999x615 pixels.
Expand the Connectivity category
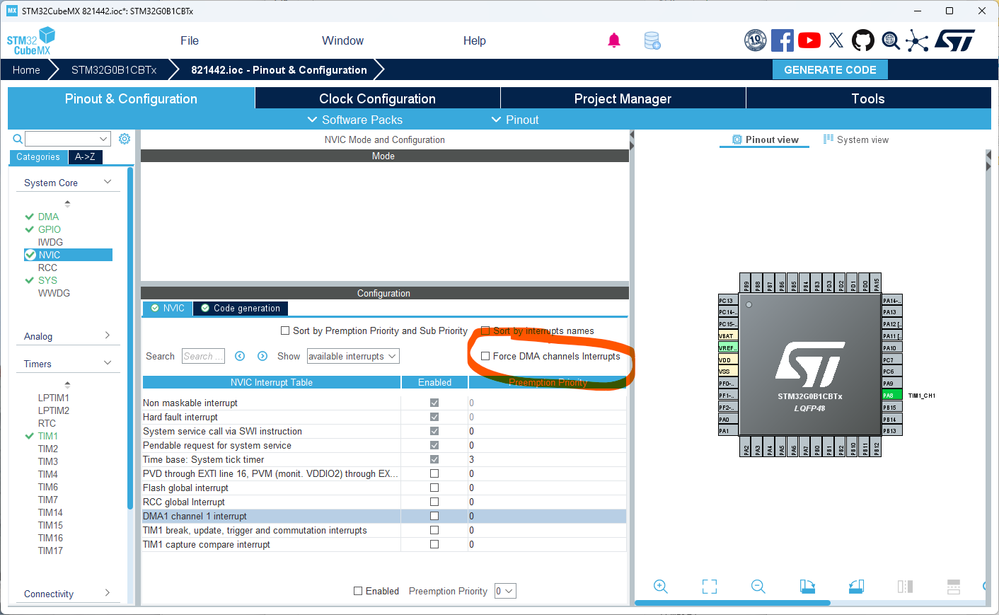click(107, 593)
